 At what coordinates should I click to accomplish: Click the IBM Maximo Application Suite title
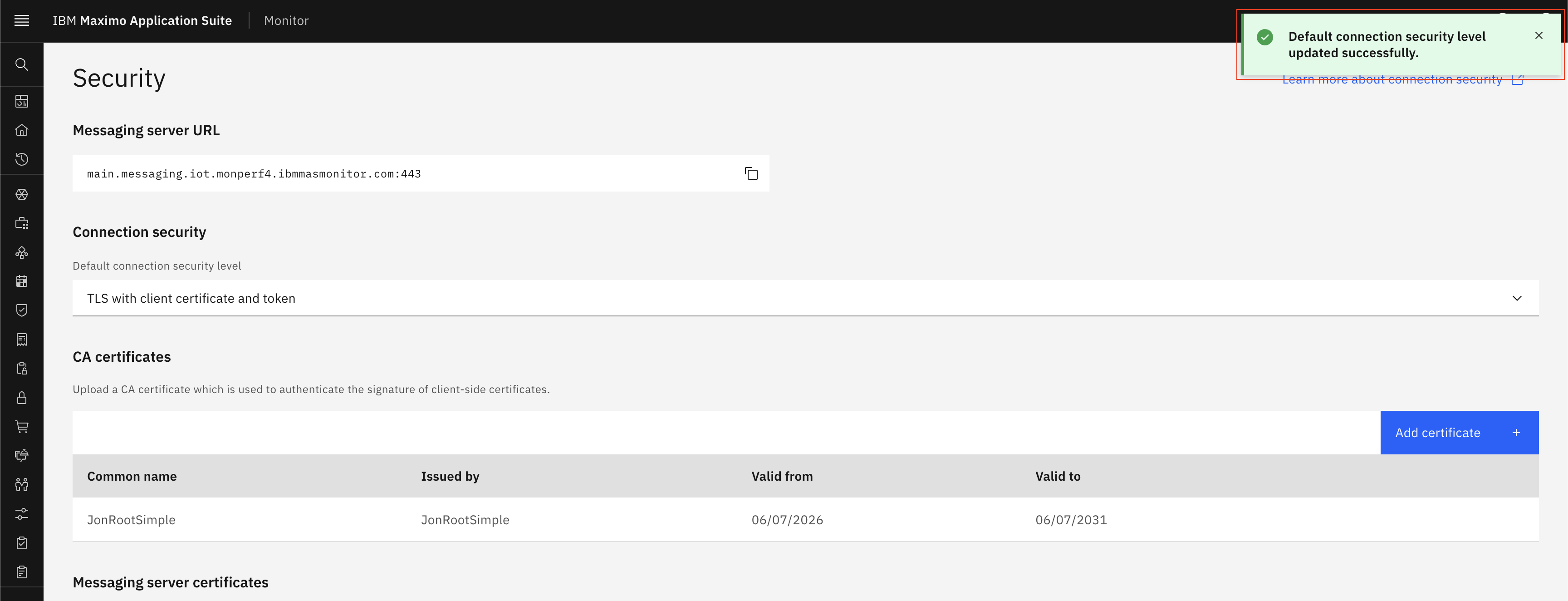point(142,21)
